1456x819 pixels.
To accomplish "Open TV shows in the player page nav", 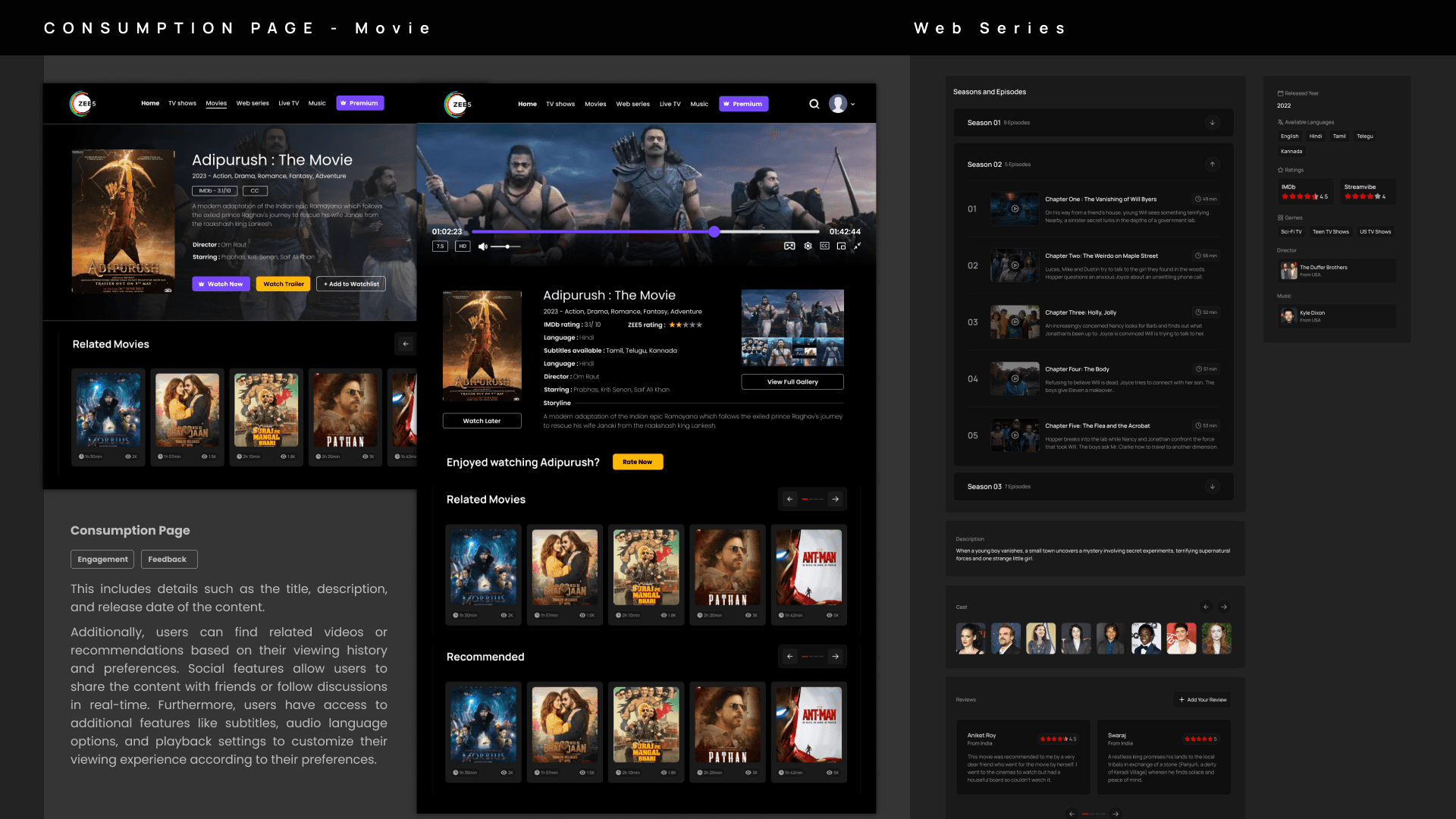I will (560, 105).
